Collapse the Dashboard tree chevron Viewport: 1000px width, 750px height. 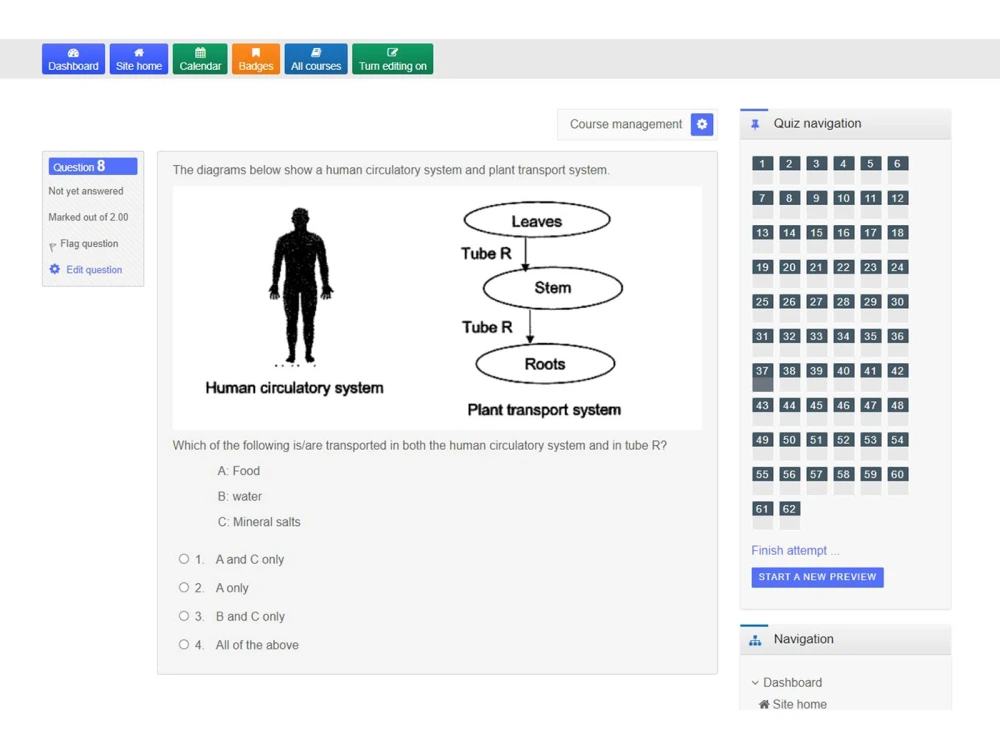[x=755, y=682]
